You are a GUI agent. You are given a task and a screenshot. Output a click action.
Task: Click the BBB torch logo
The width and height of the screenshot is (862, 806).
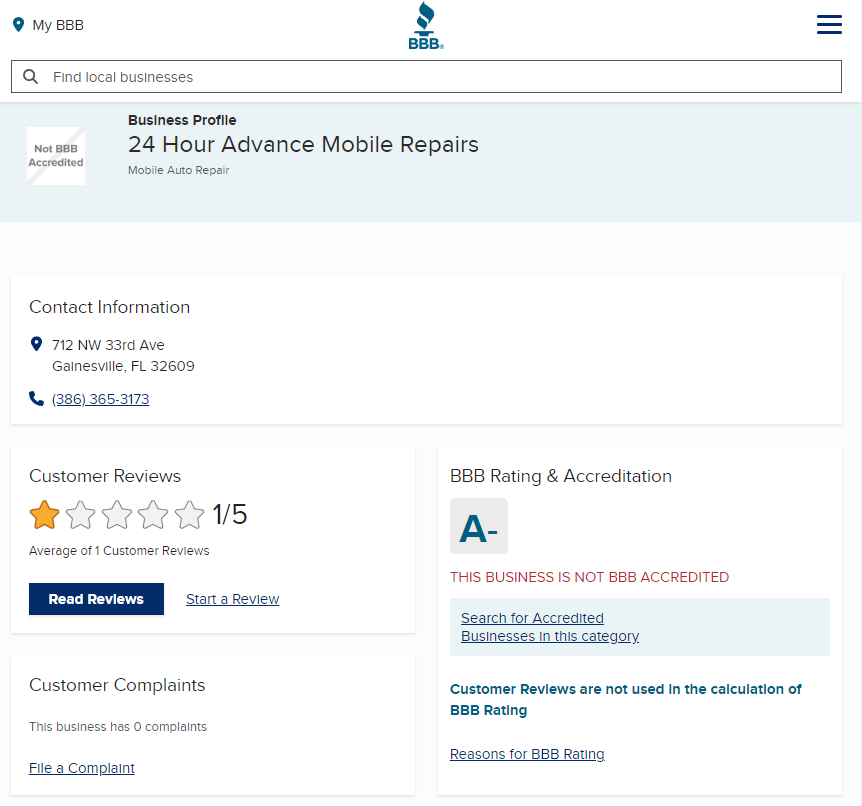click(426, 25)
